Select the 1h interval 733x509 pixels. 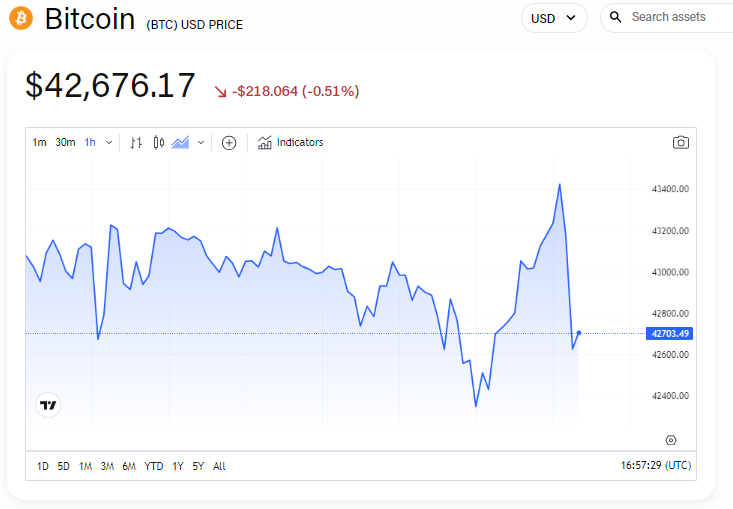pyautogui.click(x=90, y=143)
